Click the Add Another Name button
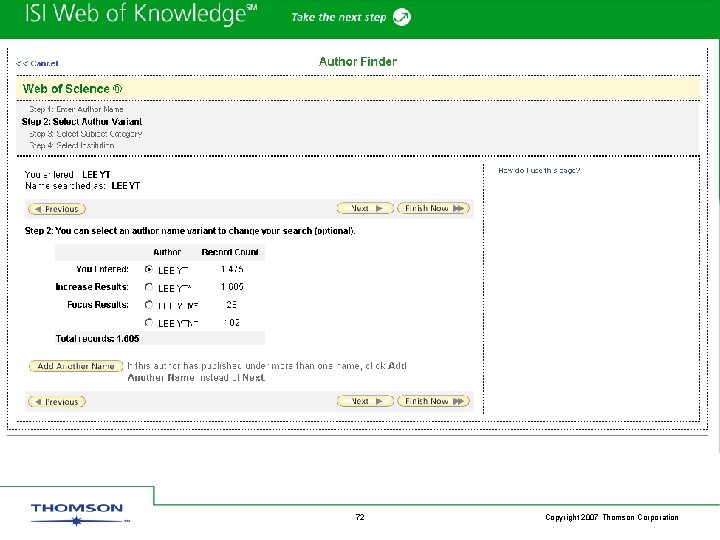Image resolution: width=720 pixels, height=540 pixels. point(76,366)
